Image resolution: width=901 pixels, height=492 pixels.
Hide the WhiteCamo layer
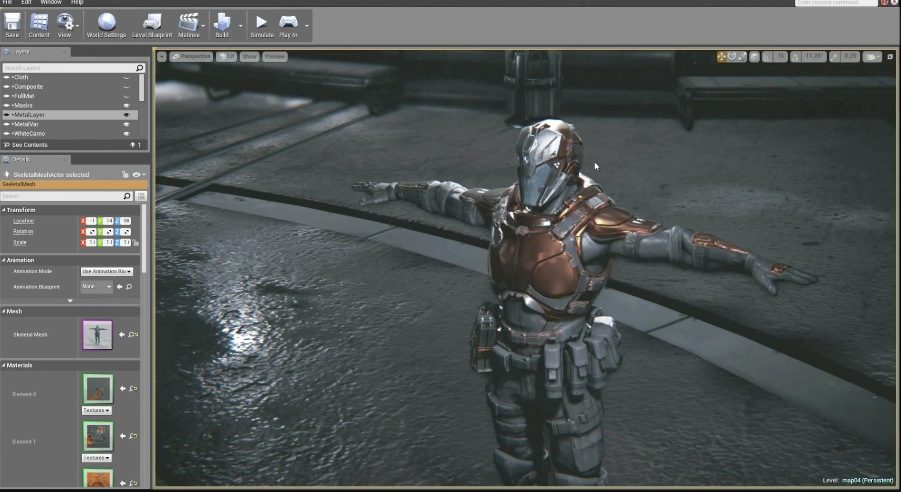point(126,133)
